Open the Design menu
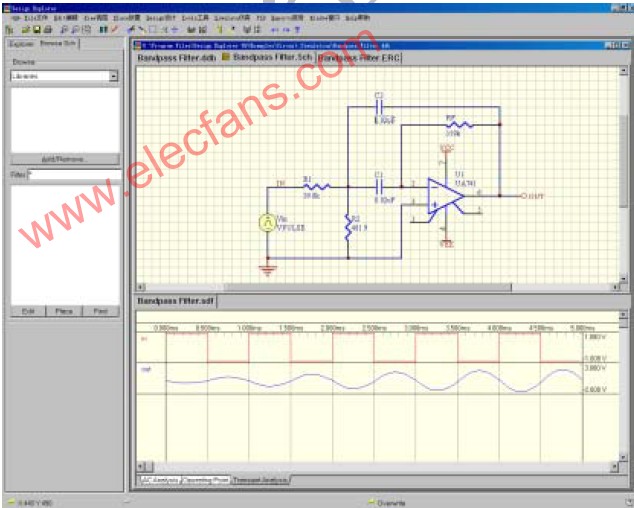Viewport: 634px width, 508px height. (x=160, y=18)
